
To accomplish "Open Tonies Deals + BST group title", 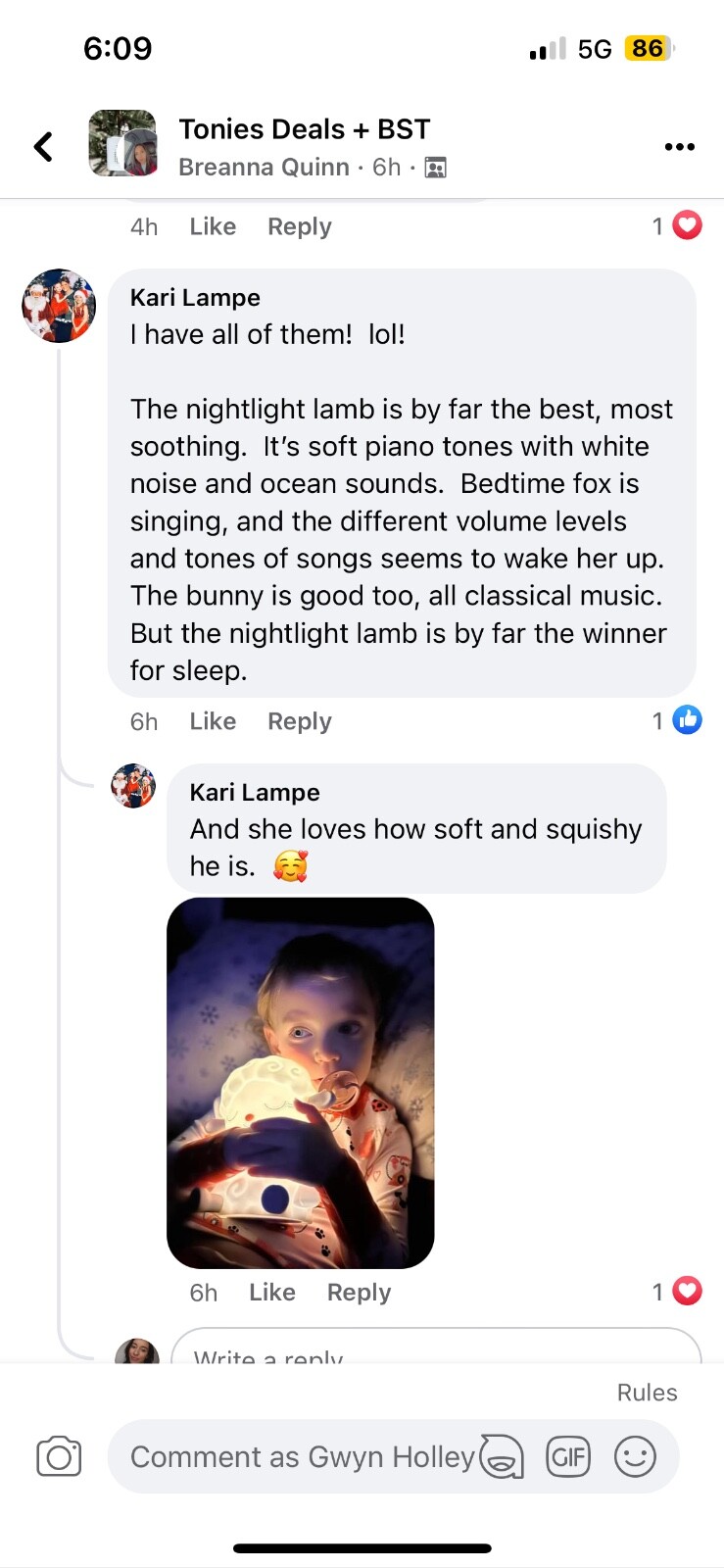I will (x=305, y=129).
